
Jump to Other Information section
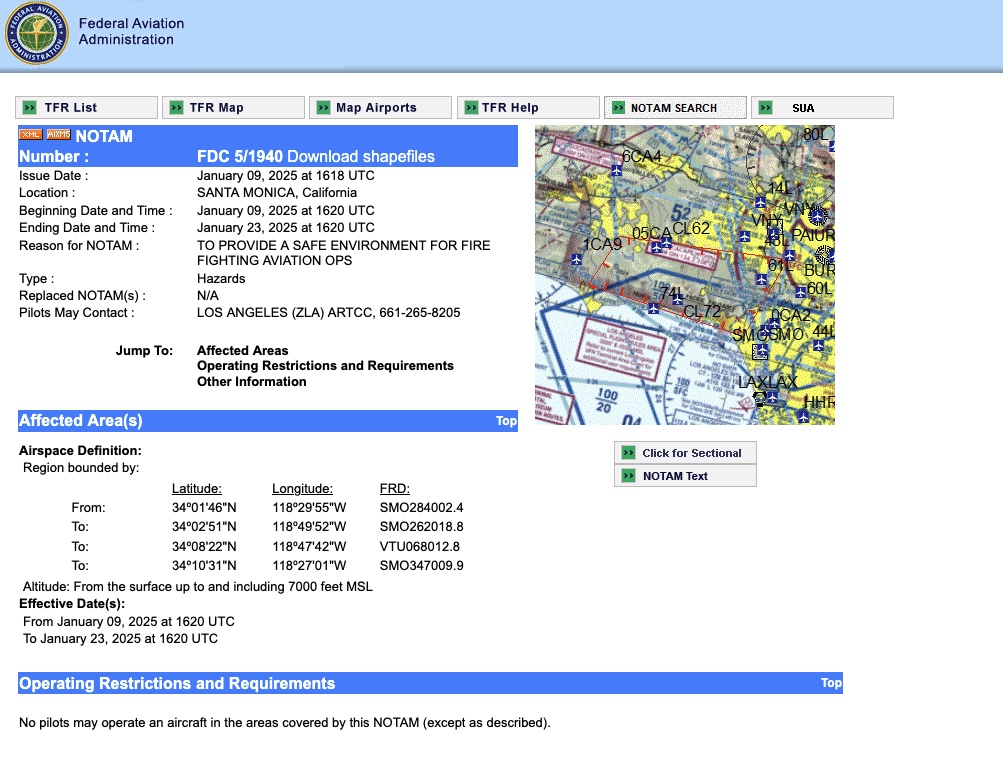tap(251, 382)
